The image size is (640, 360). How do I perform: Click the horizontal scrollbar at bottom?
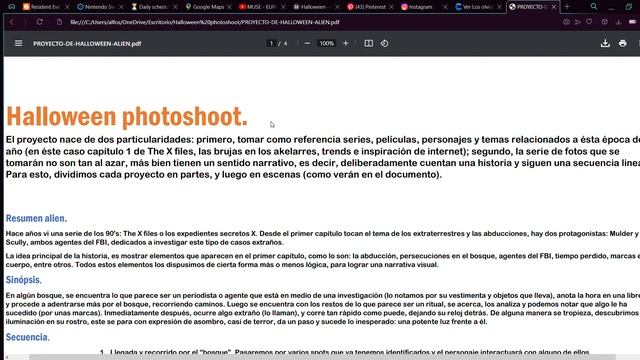322,358
